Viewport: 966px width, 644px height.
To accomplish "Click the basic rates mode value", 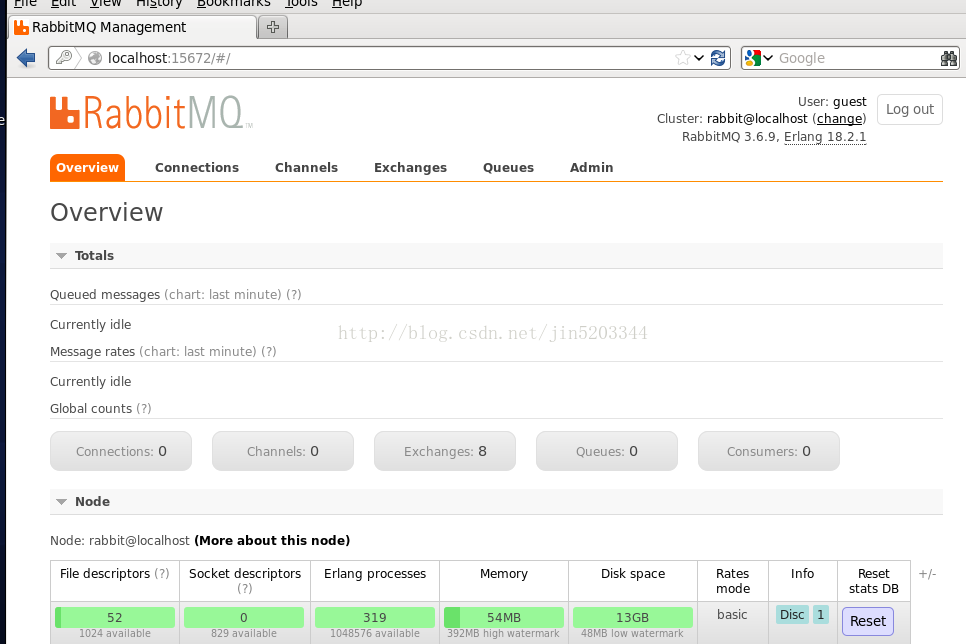I will pos(732,614).
